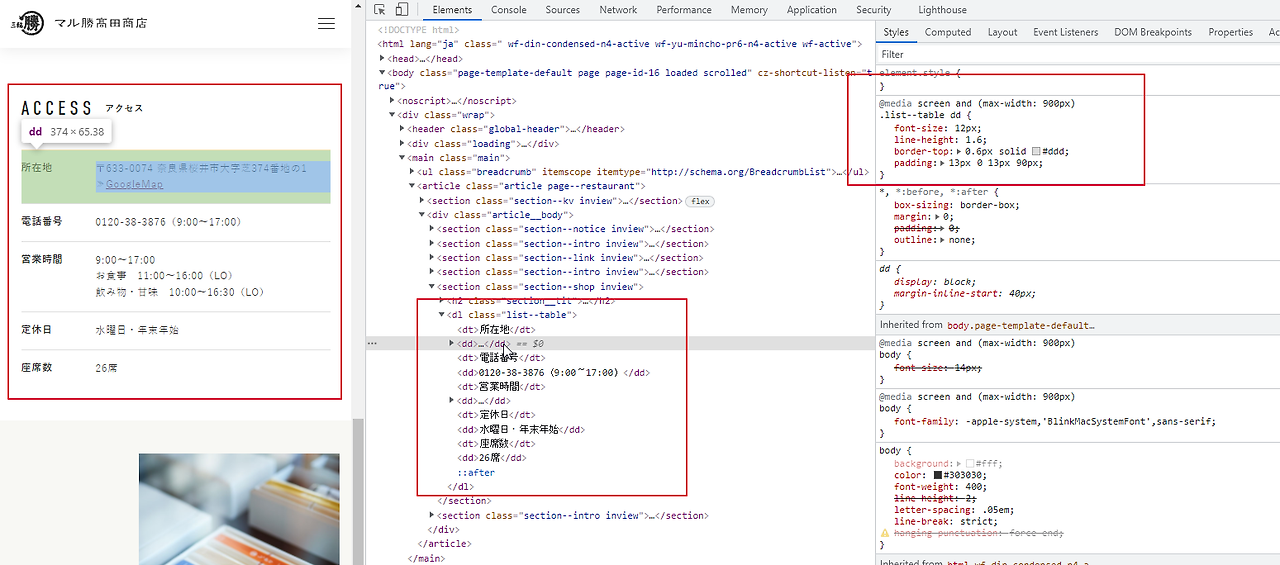Click the #fff background color swatch
Image resolution: width=1280 pixels, height=565 pixels.
click(x=968, y=464)
